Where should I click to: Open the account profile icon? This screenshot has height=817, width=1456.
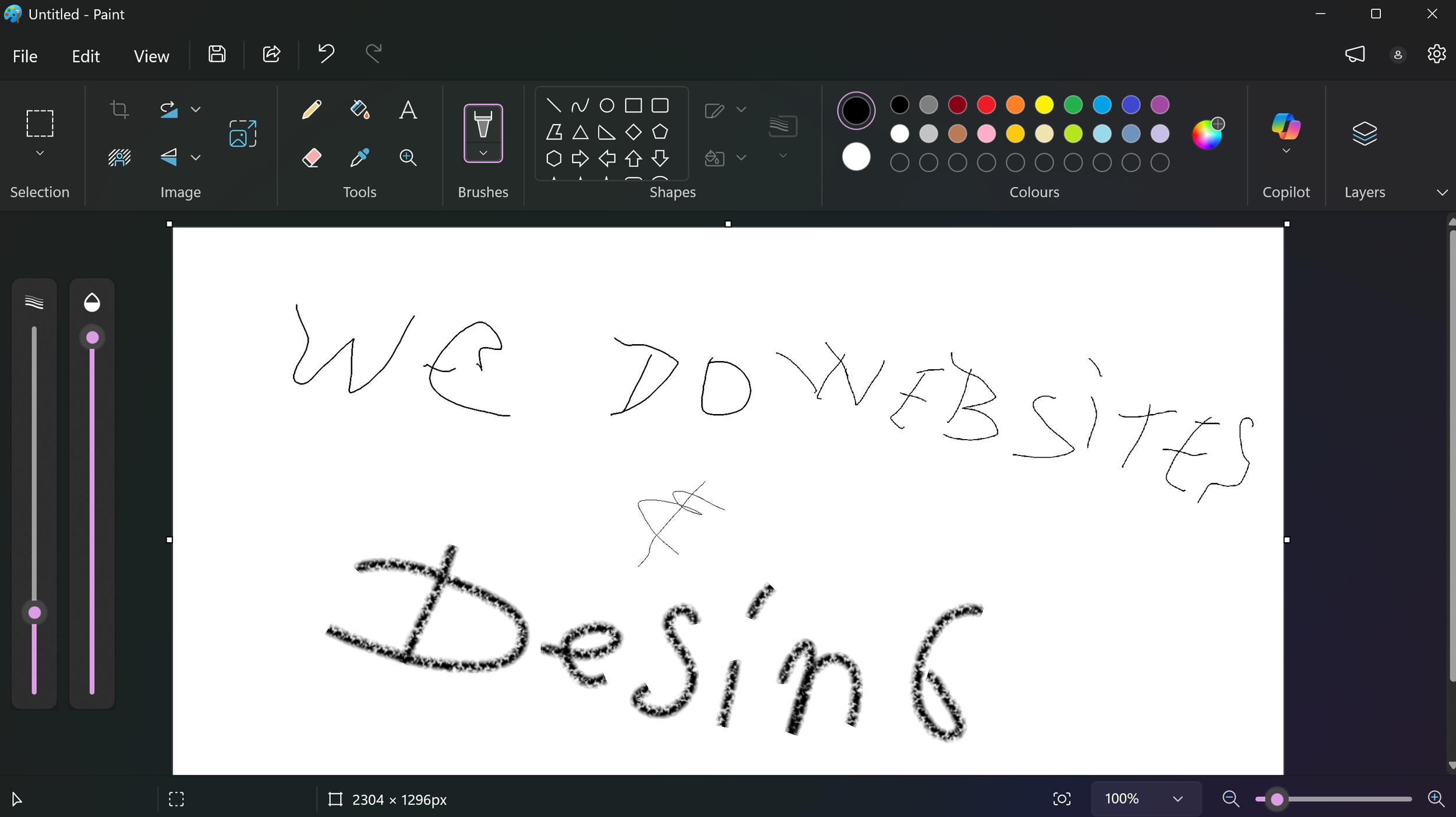pos(1398,55)
